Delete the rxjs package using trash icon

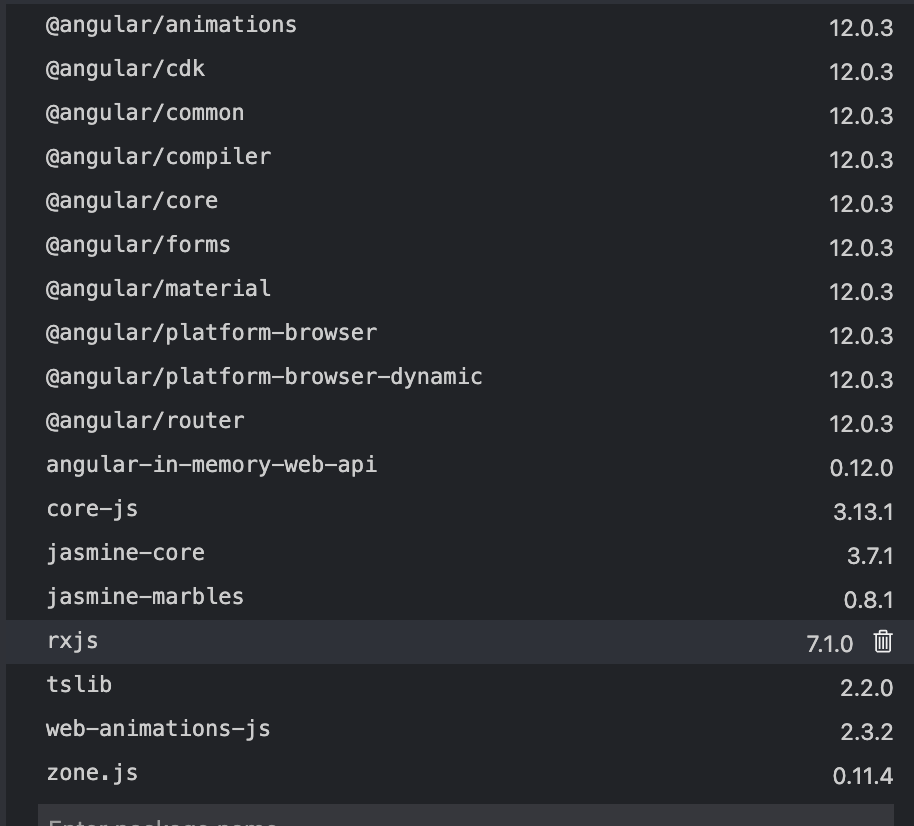[x=885, y=643]
